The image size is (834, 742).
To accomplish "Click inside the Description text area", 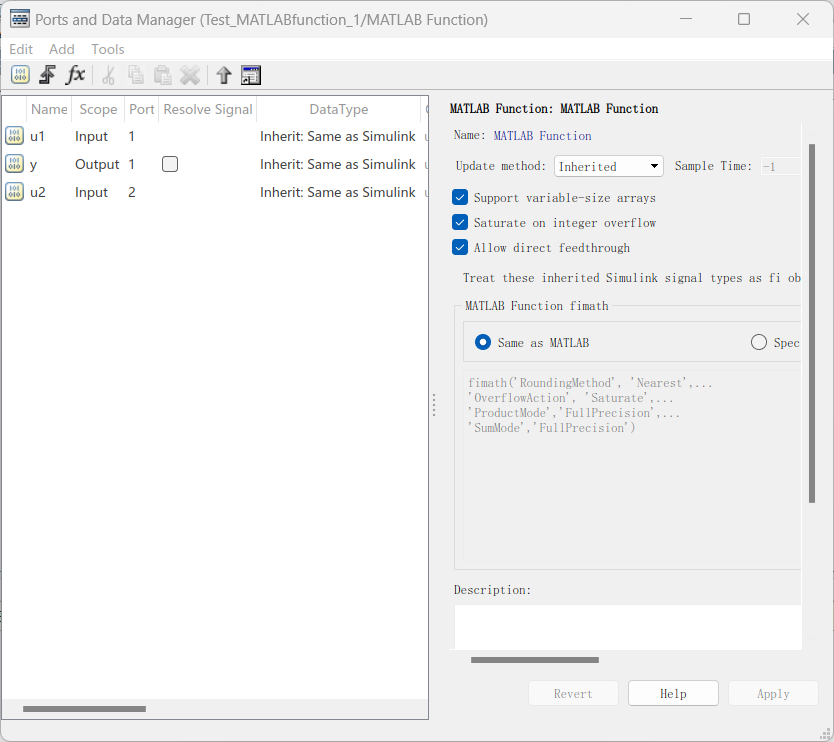I will (x=628, y=627).
